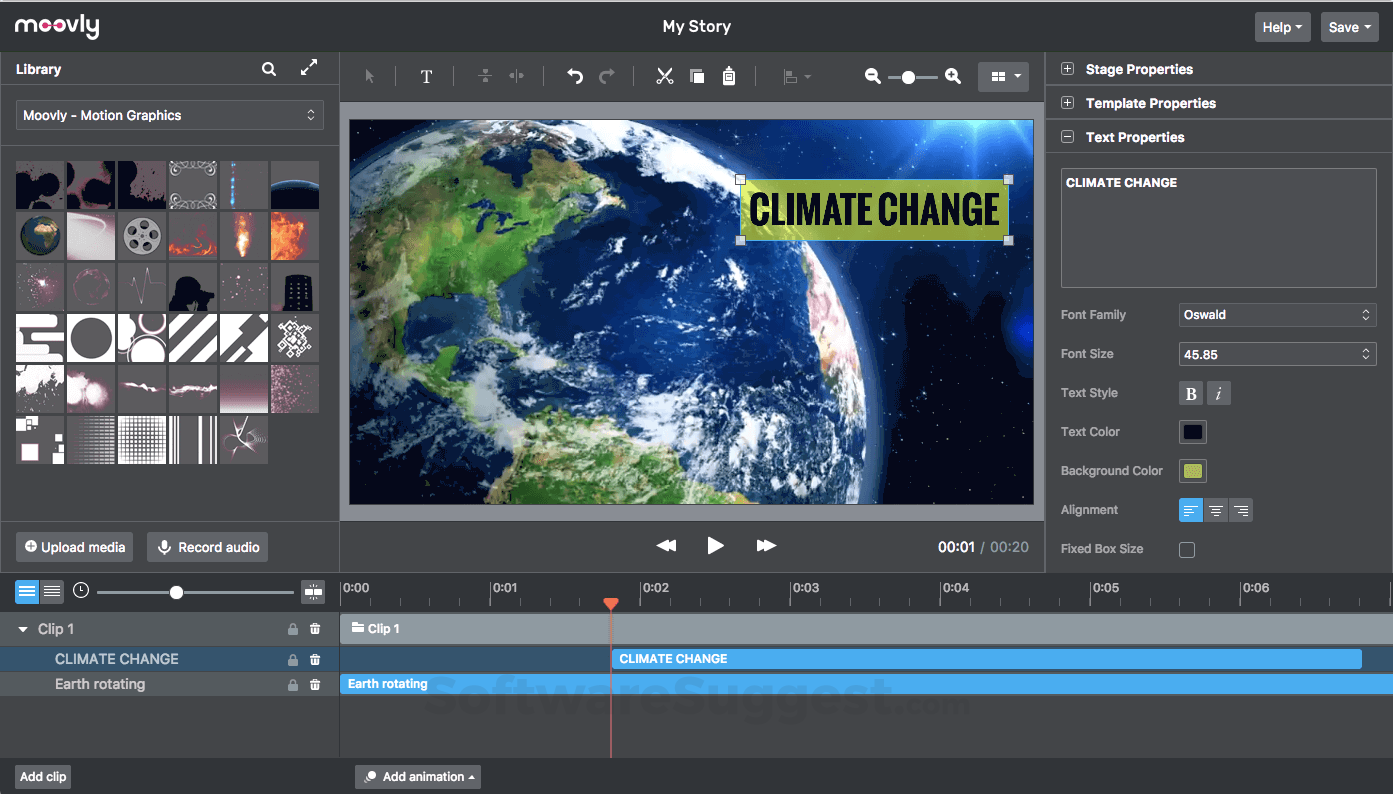This screenshot has width=1393, height=794.
Task: Click the Upload media button
Action: click(75, 547)
